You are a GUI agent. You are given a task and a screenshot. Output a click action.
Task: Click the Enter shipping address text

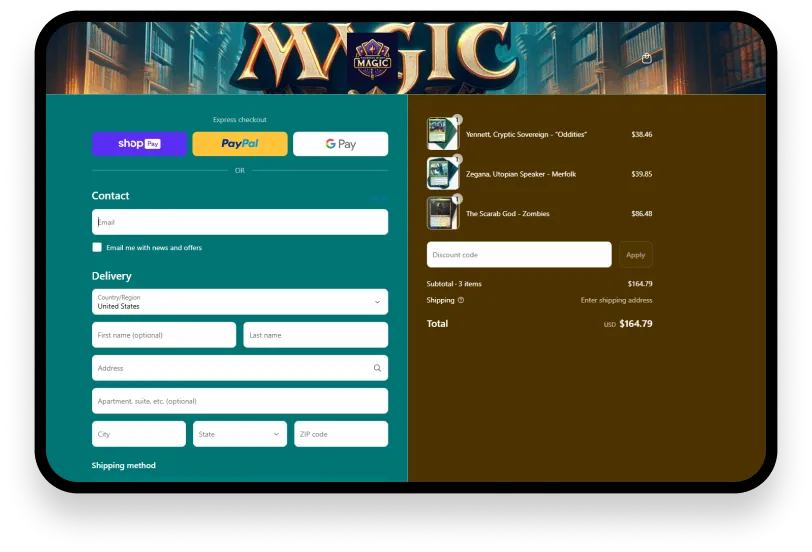(x=616, y=300)
